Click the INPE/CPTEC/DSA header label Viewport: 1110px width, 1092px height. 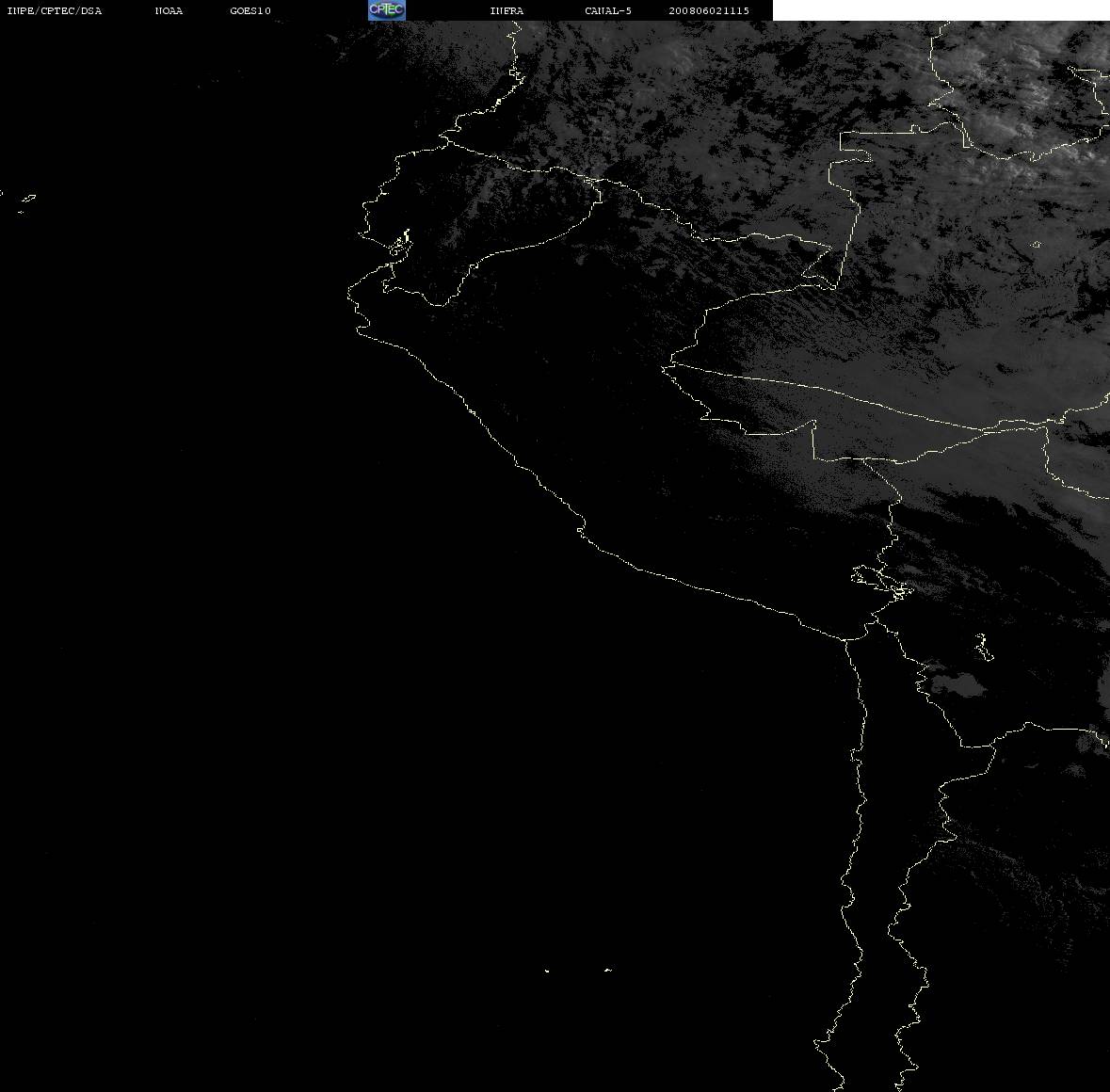[x=55, y=10]
